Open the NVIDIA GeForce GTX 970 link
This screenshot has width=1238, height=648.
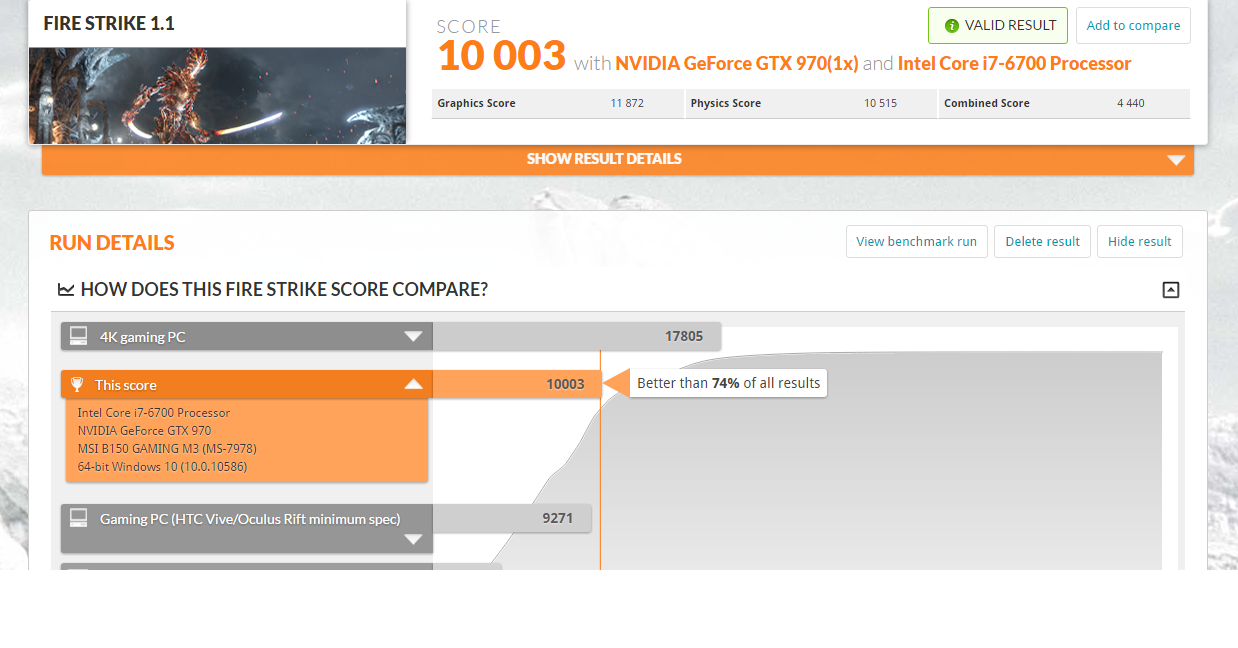(x=737, y=64)
